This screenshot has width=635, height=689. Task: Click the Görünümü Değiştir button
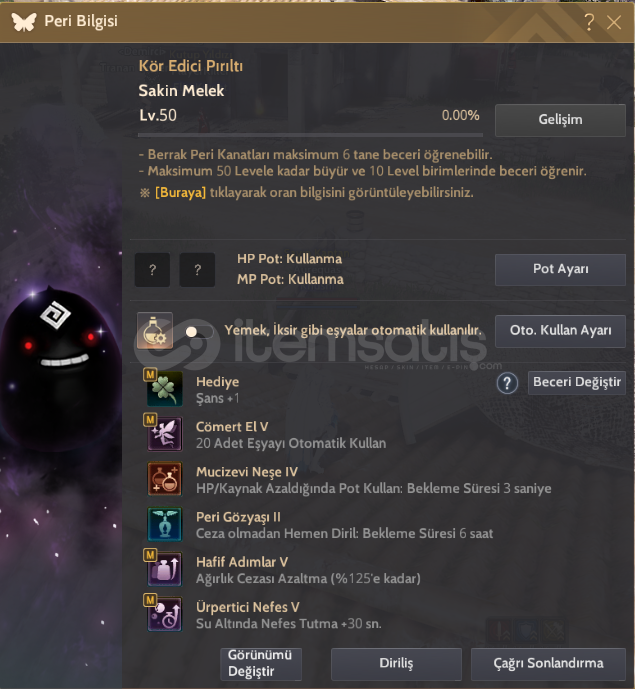point(261,664)
